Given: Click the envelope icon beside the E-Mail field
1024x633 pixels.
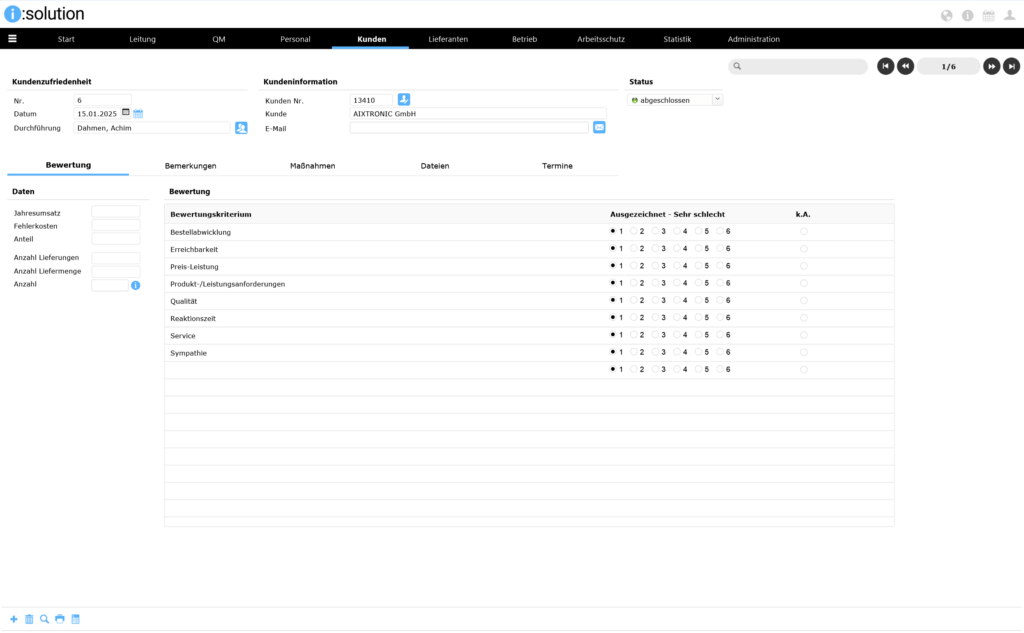Looking at the screenshot, I should point(599,128).
